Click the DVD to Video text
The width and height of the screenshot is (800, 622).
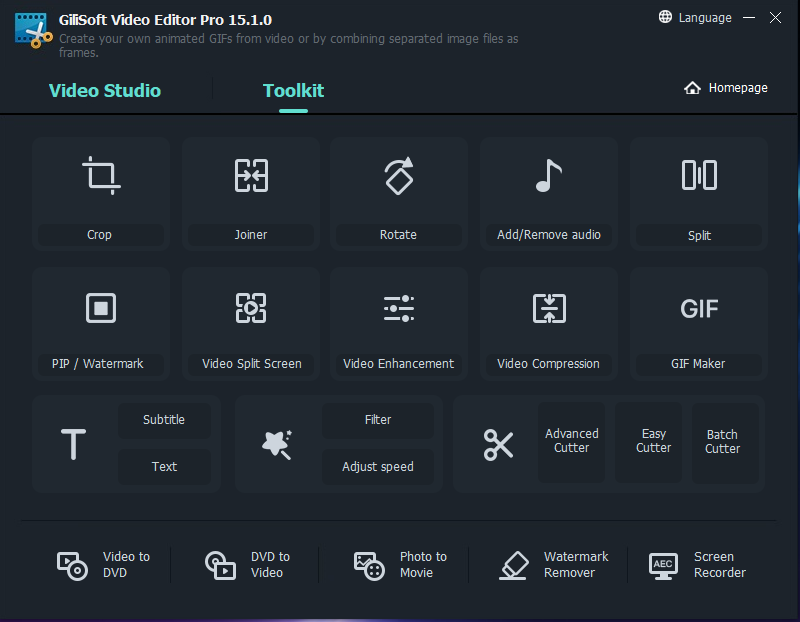tap(270, 564)
